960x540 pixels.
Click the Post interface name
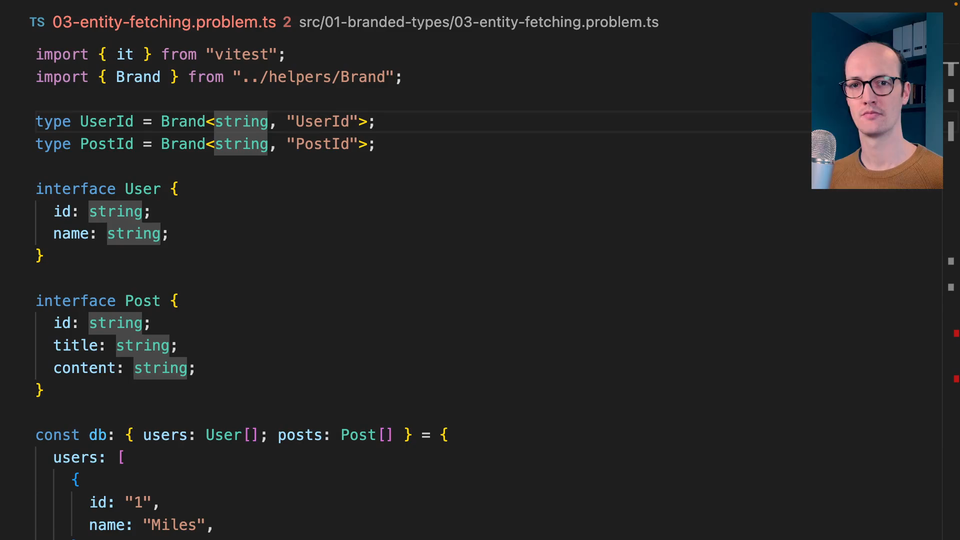[142, 301]
